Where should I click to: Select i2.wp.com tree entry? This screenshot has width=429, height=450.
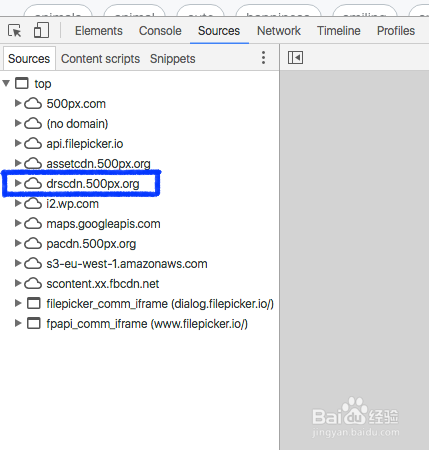(72, 204)
